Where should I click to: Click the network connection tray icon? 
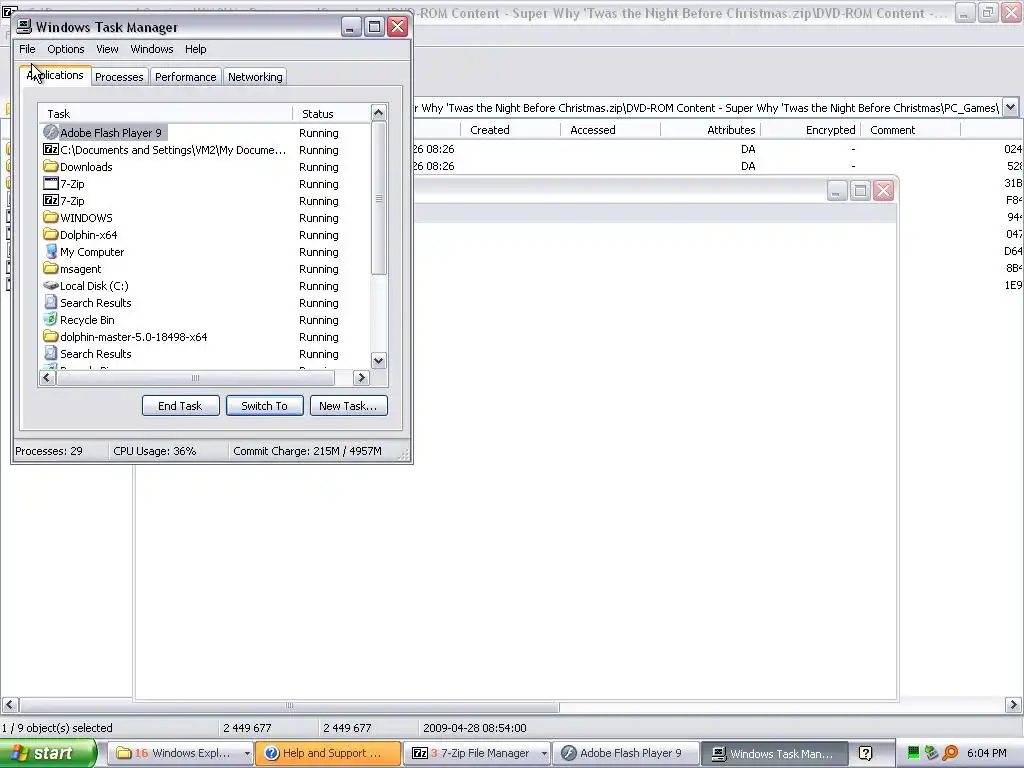pyautogui.click(x=931, y=754)
